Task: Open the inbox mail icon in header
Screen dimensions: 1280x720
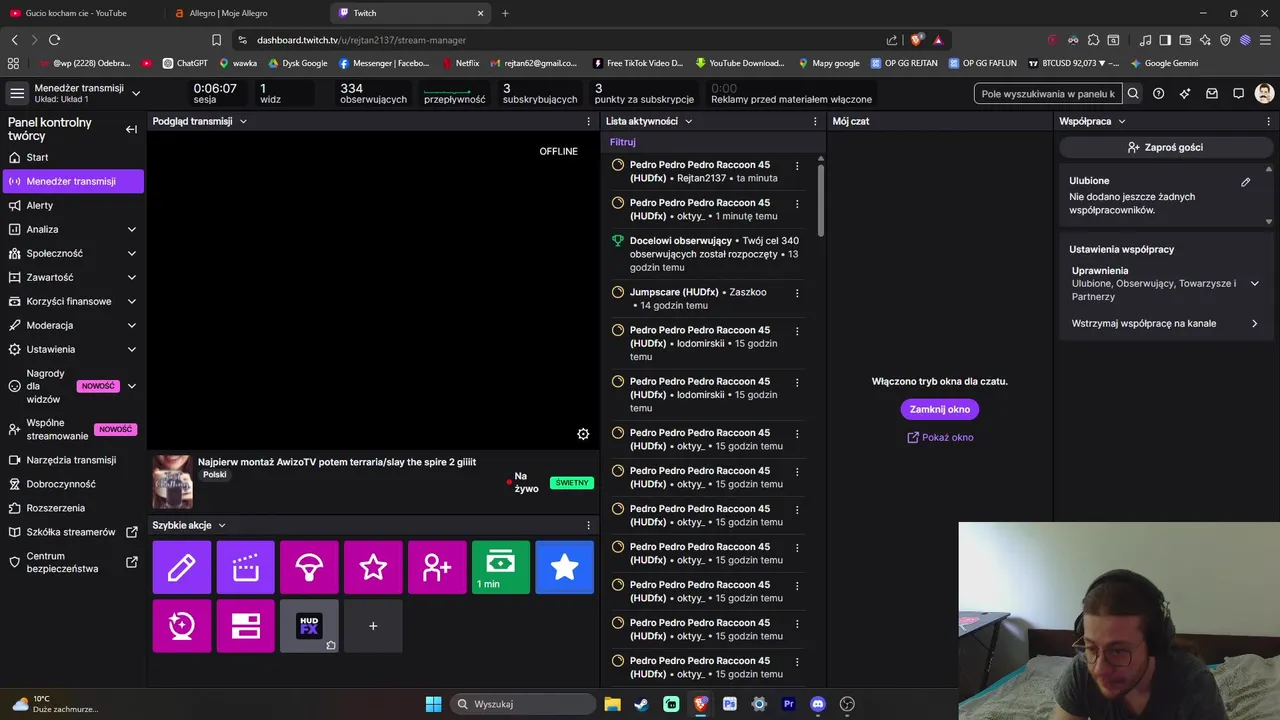Action: 1212,93
